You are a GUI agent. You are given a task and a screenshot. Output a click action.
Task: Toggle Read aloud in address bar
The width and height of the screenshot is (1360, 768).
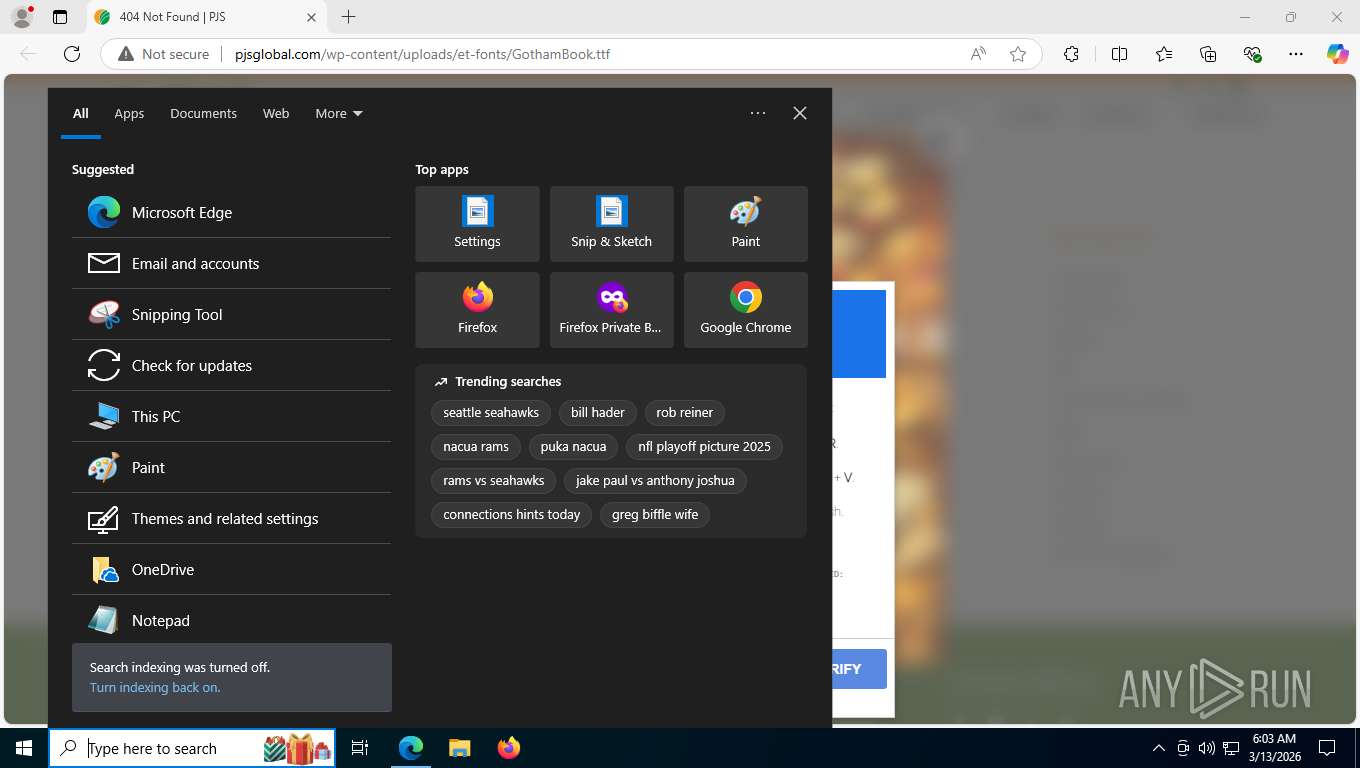coord(978,54)
